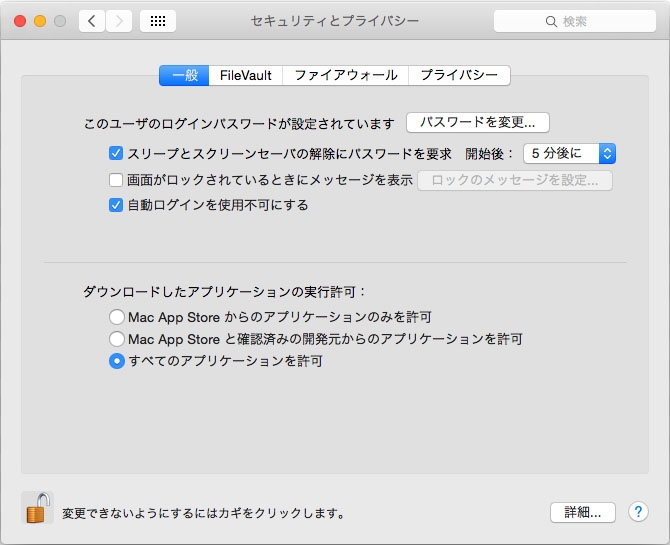This screenshot has height=545, width=670.
Task: Select Mac App Store と確認済みの開発元 radio option
Action: (x=117, y=339)
